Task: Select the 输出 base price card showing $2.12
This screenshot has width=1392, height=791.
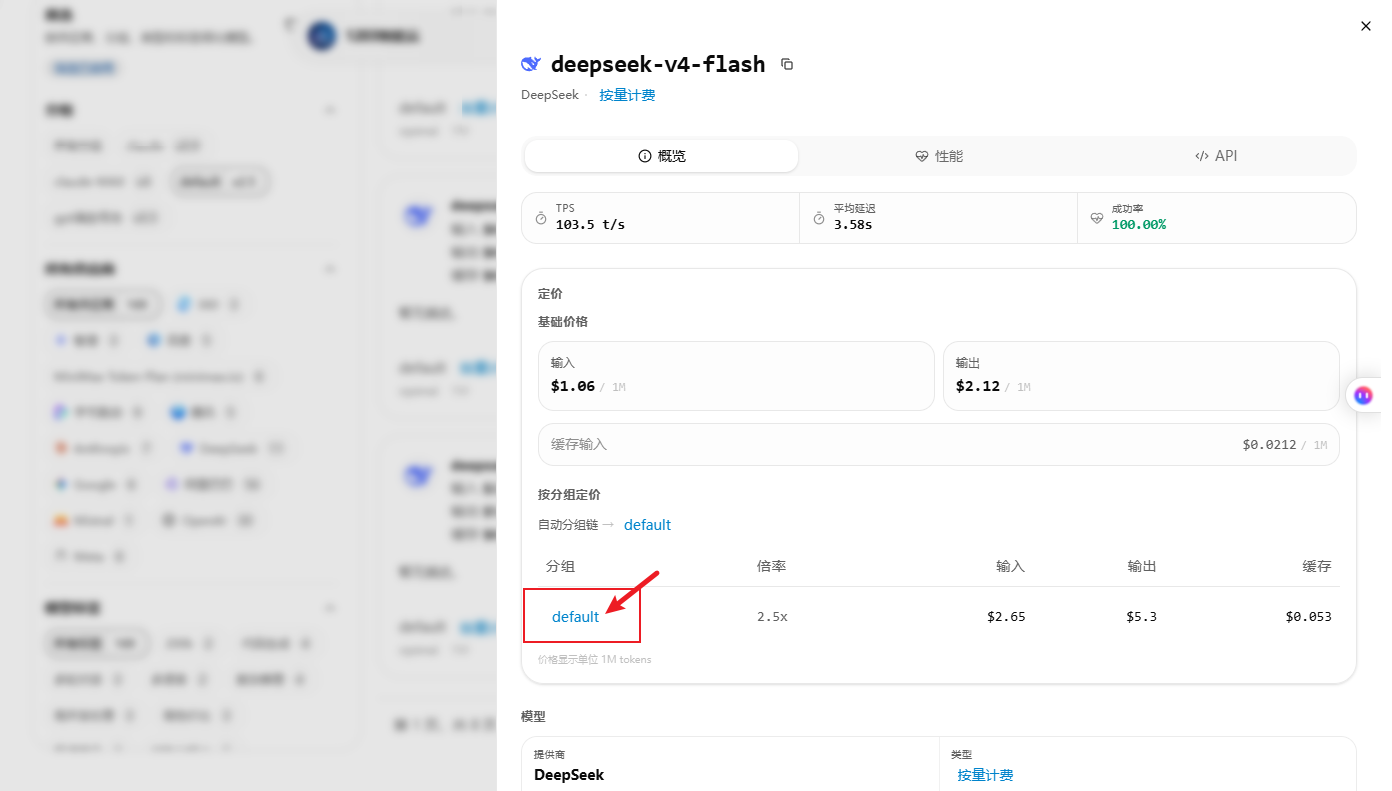Action: [1141, 375]
